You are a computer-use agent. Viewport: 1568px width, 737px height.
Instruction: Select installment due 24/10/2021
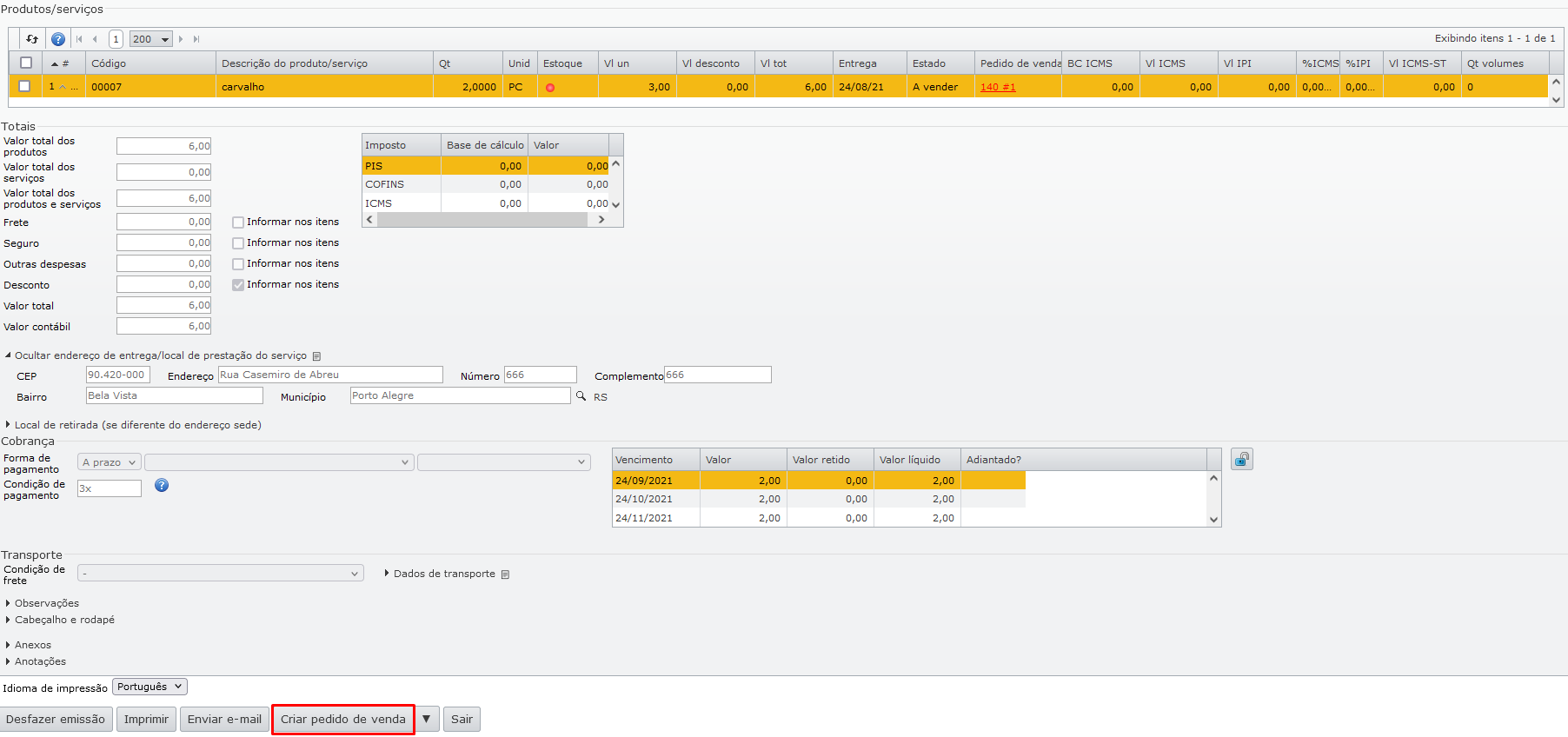click(820, 499)
